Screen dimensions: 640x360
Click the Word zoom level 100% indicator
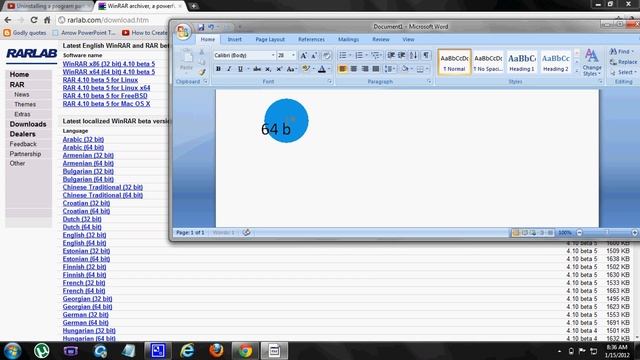[x=565, y=233]
